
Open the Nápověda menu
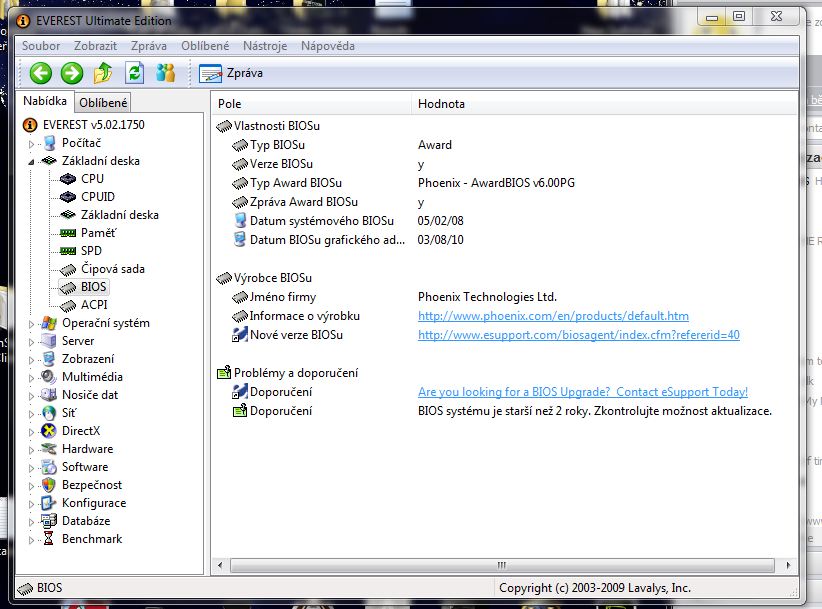[328, 46]
